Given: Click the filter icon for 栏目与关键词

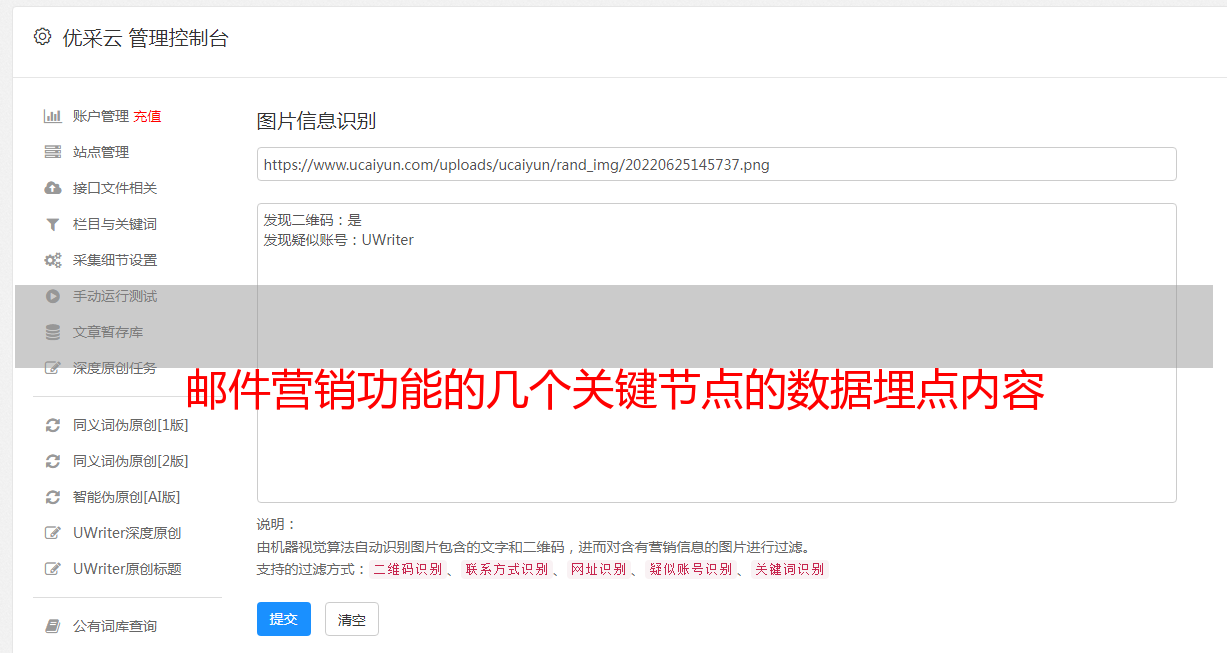Looking at the screenshot, I should 53,224.
